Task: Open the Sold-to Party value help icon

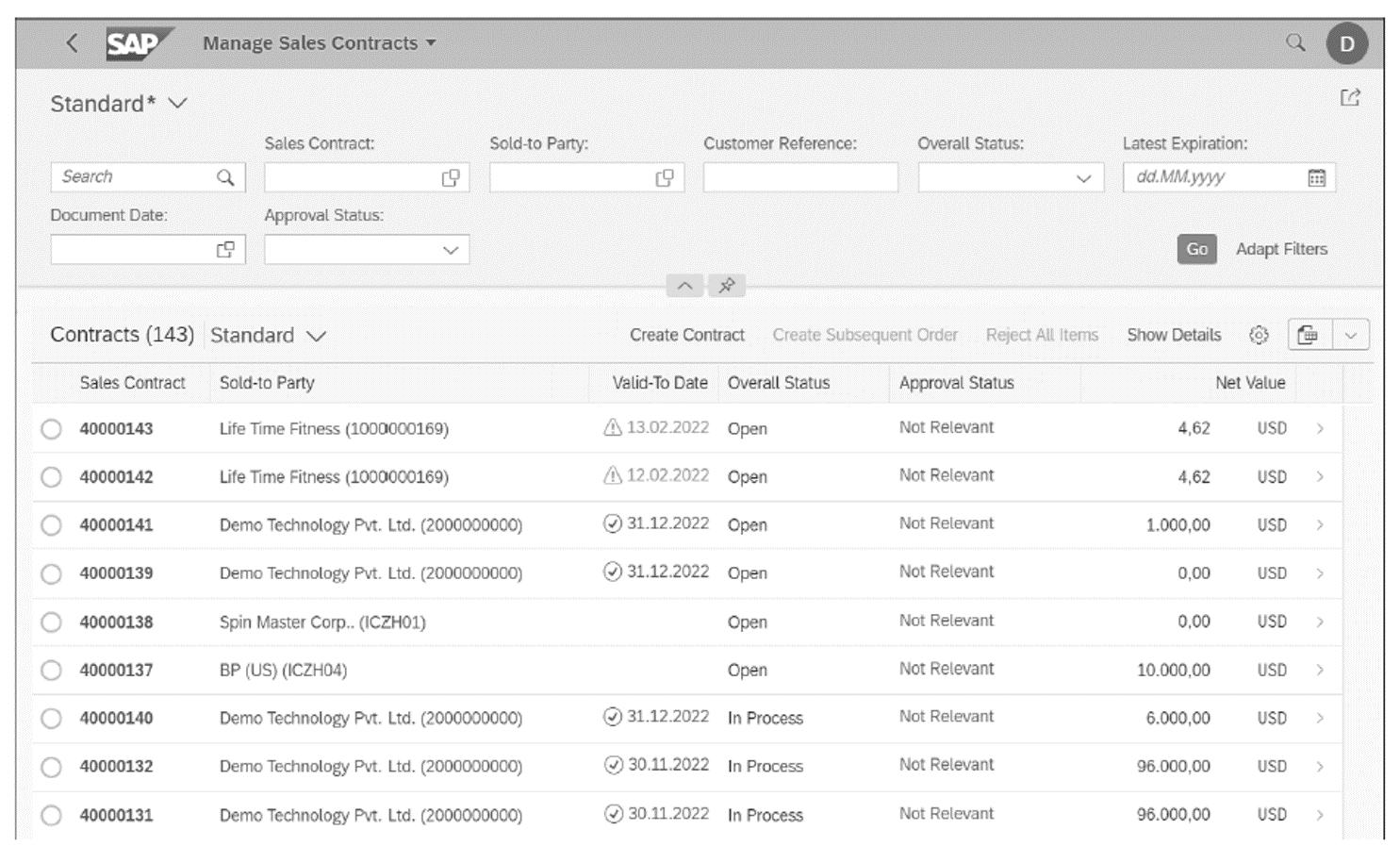Action: (x=665, y=176)
